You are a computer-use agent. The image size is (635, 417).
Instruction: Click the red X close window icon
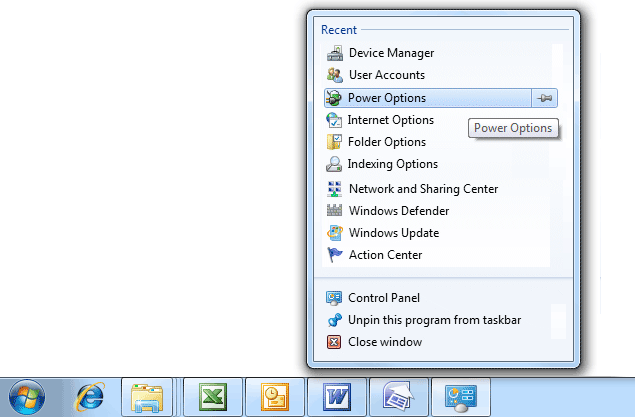click(x=334, y=342)
